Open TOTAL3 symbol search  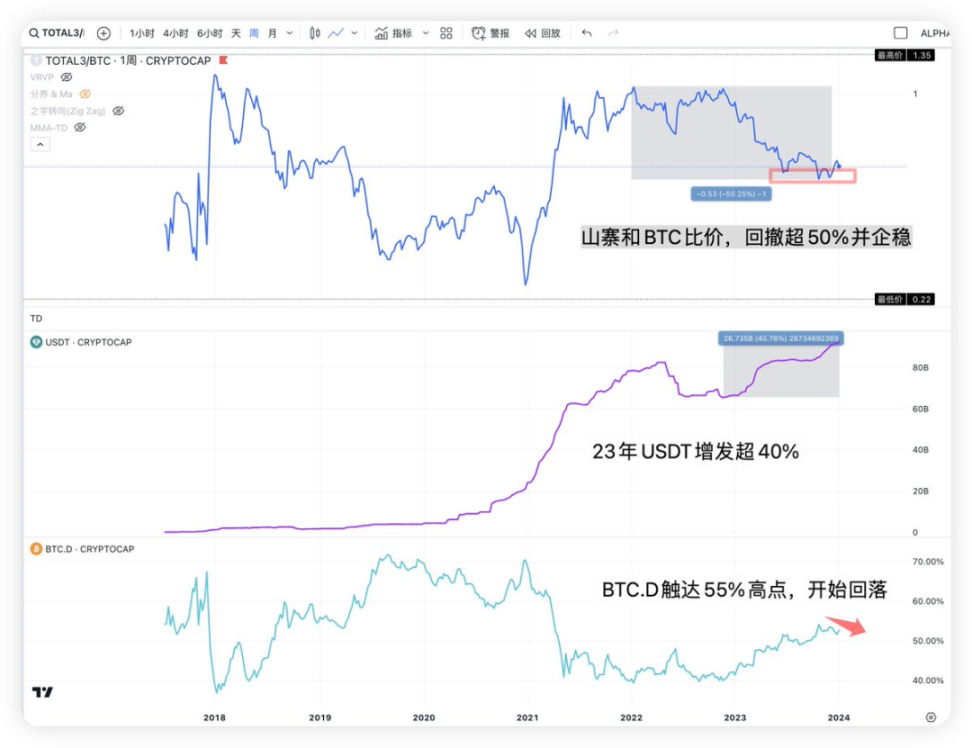pos(57,33)
